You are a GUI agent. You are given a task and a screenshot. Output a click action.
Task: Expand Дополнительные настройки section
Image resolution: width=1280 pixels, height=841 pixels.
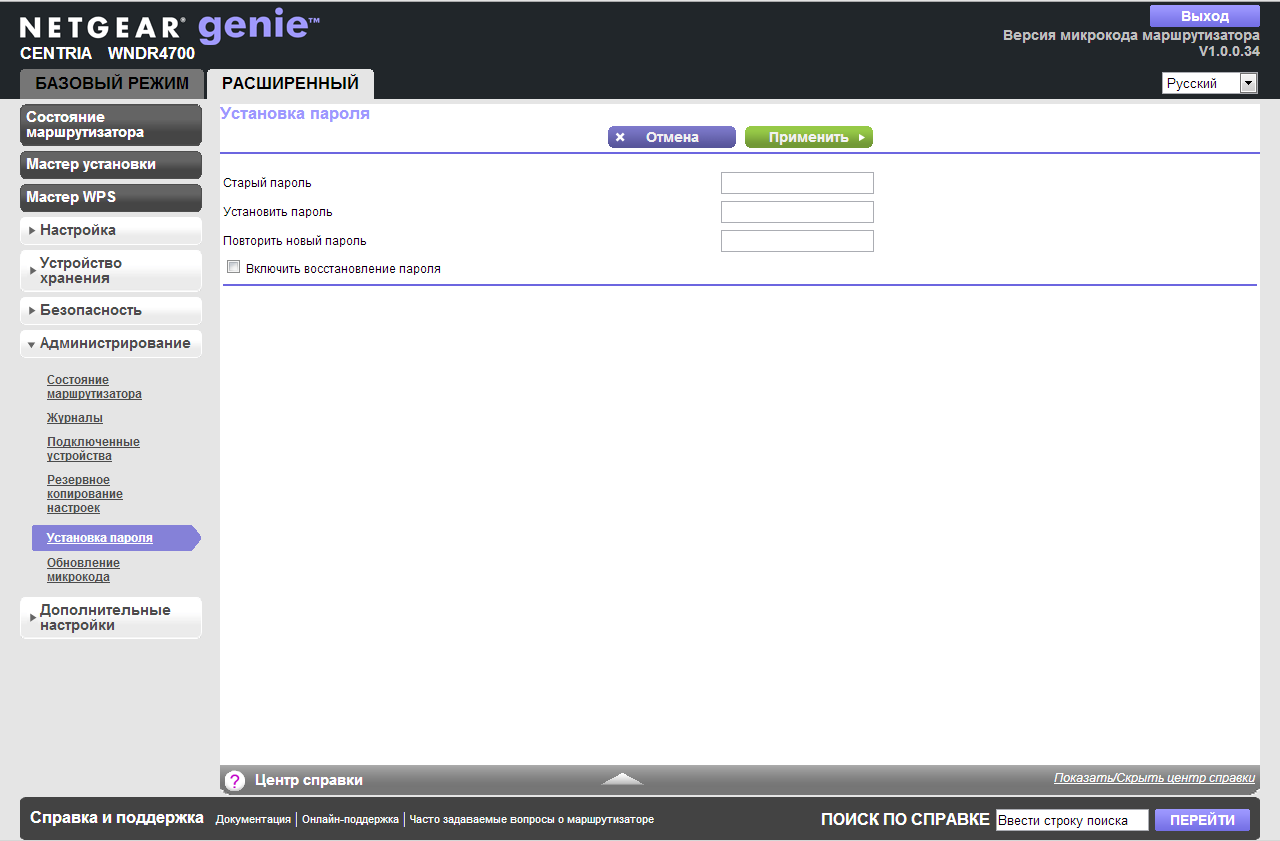111,618
